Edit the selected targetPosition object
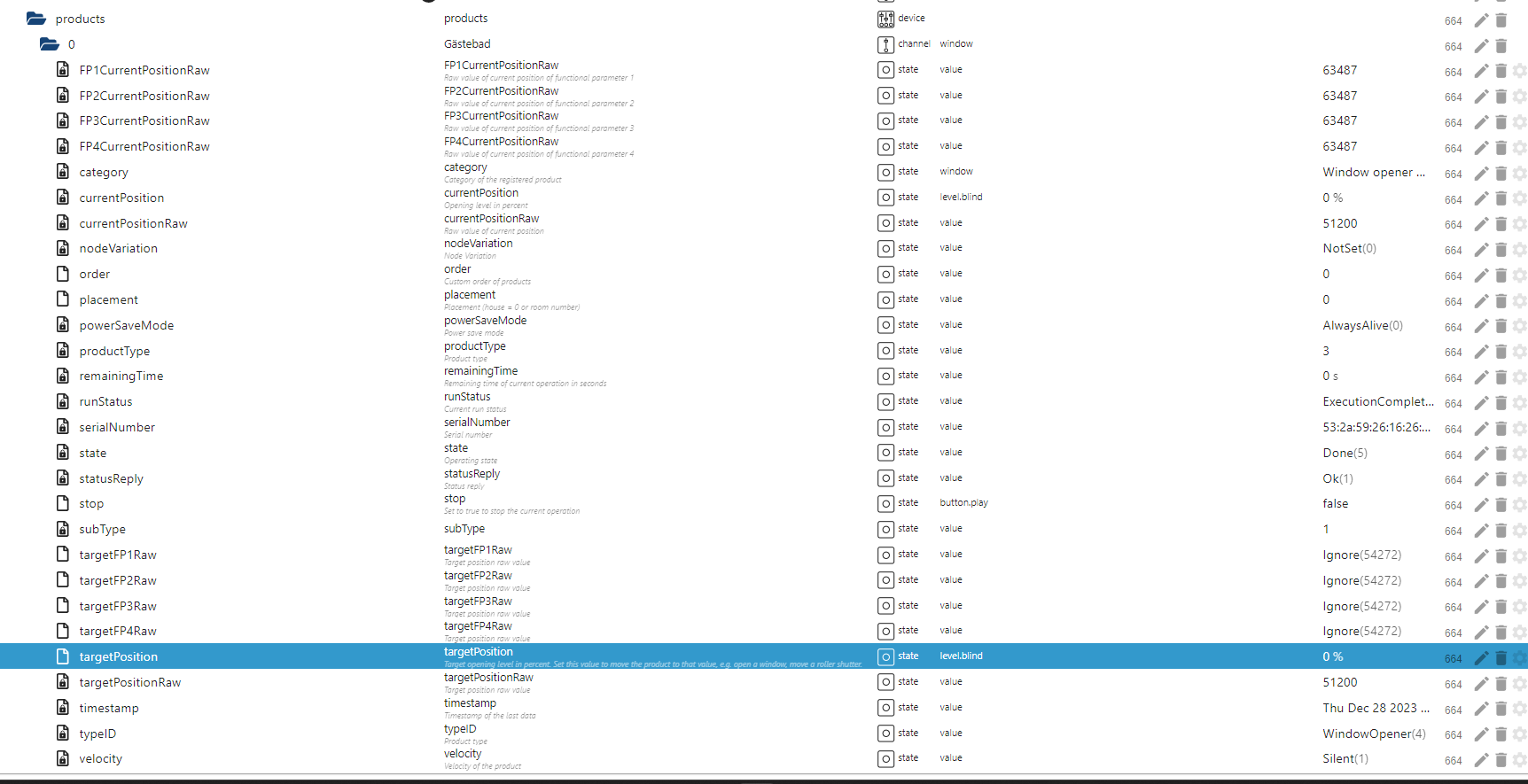1528x784 pixels. pyautogui.click(x=1481, y=658)
